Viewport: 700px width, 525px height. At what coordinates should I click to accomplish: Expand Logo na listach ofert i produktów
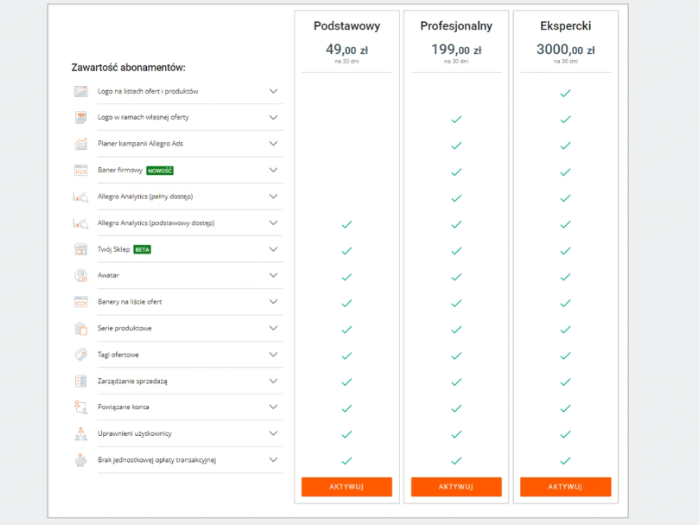click(x=273, y=91)
